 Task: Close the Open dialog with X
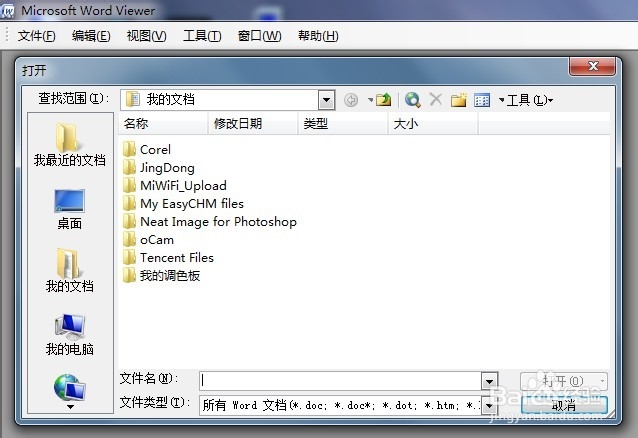pyautogui.click(x=592, y=66)
